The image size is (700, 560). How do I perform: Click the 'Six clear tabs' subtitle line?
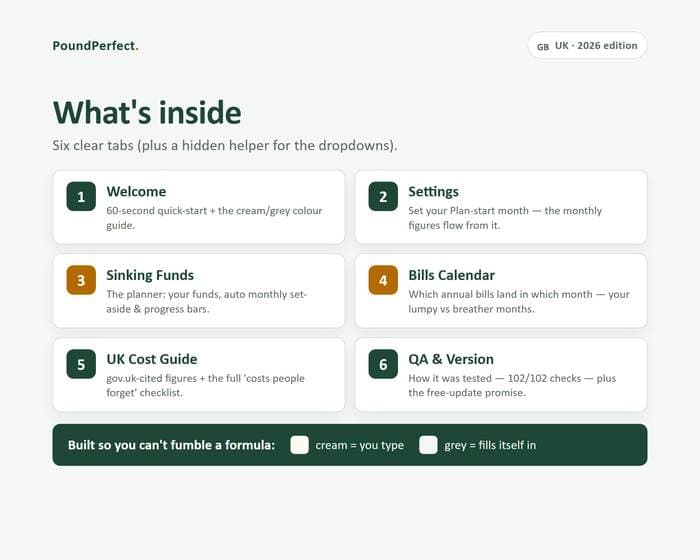[x=225, y=146]
